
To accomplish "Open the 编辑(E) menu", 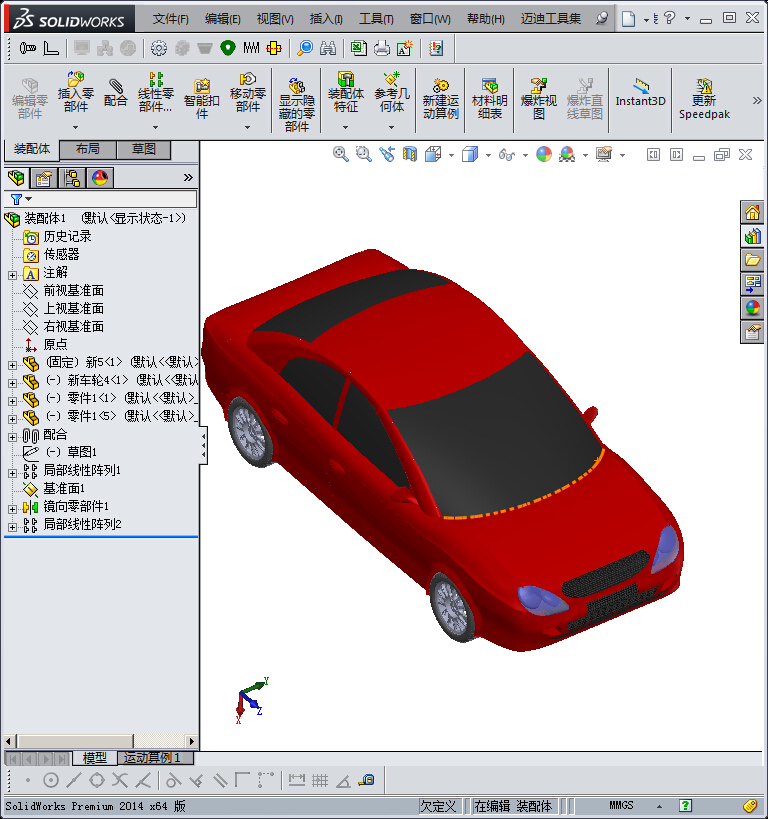I will [x=223, y=19].
